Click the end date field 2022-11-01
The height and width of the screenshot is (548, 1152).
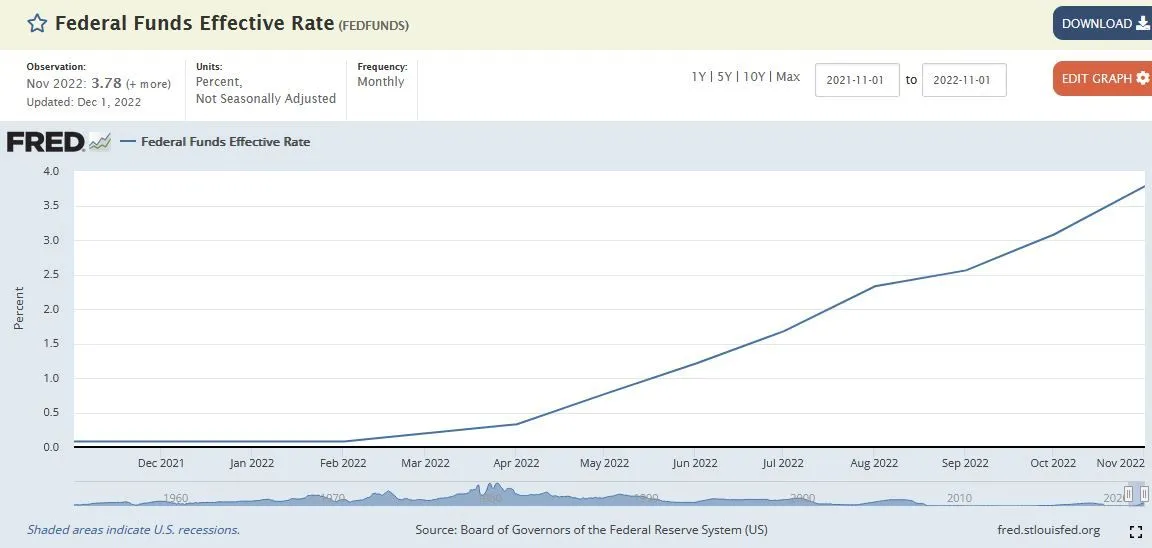[x=963, y=80]
